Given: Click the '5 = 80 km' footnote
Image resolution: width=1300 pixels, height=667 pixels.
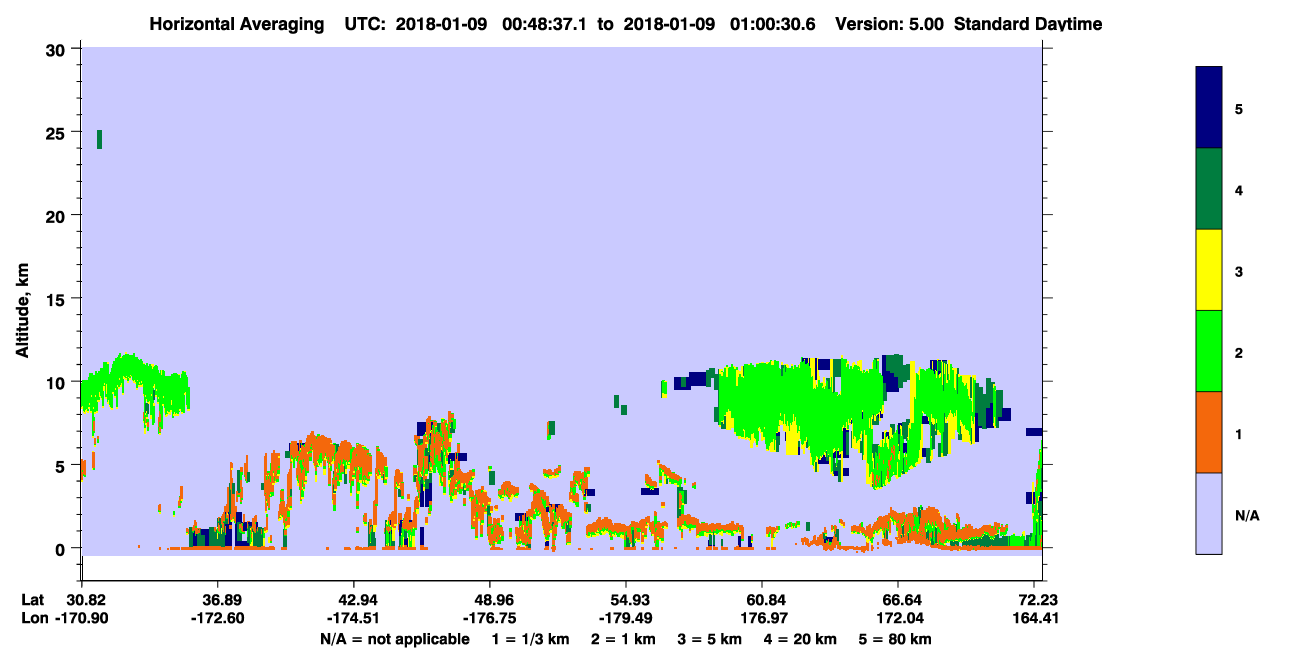Looking at the screenshot, I should click(895, 639).
